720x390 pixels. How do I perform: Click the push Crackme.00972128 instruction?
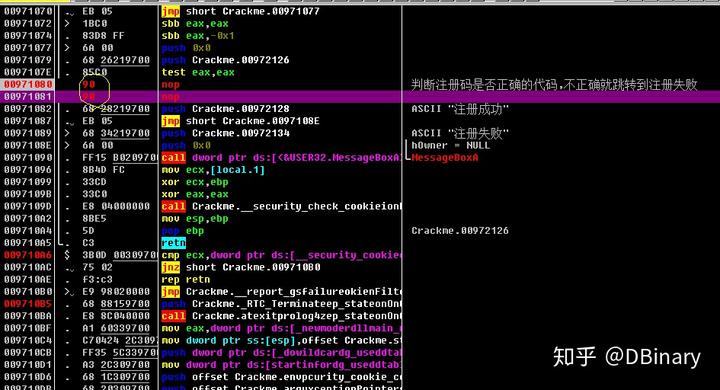point(225,109)
